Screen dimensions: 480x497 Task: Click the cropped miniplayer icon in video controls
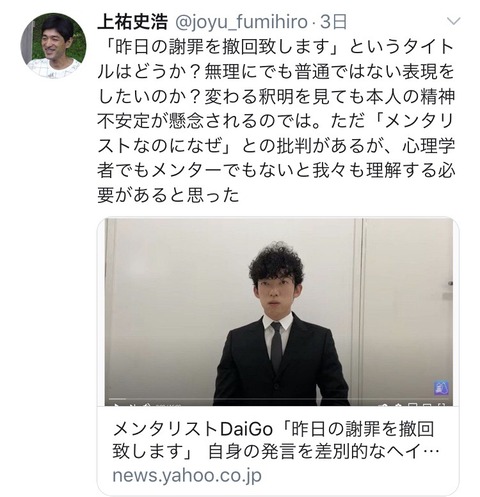point(412,405)
